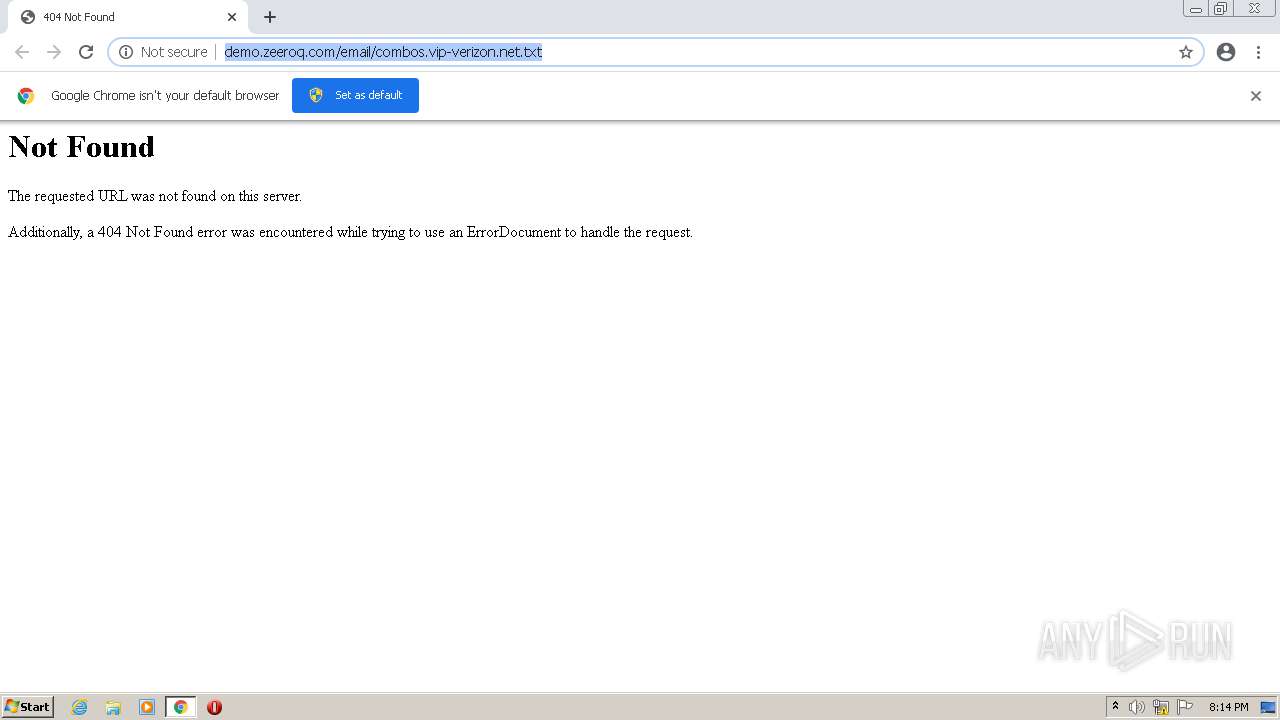This screenshot has width=1280, height=720.
Task: Reload the current page
Action: pyautogui.click(x=86, y=52)
